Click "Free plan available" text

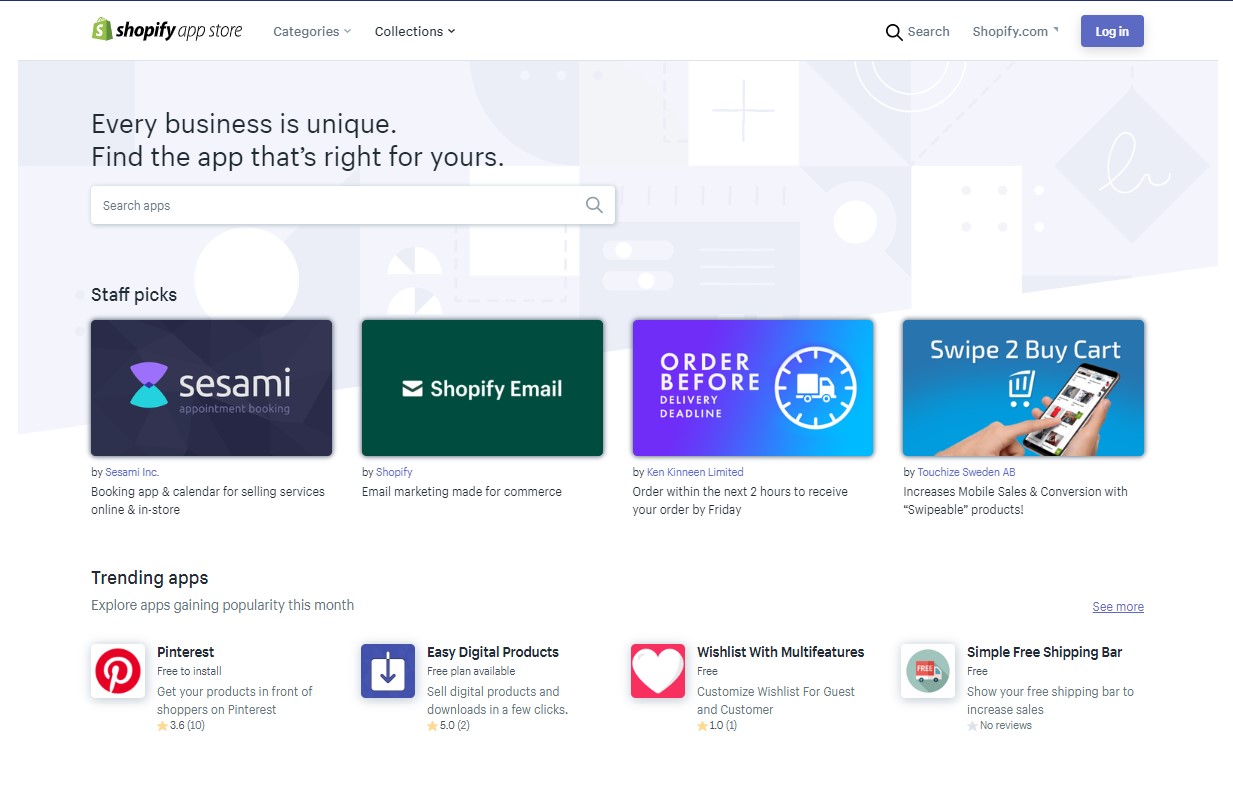[x=471, y=671]
